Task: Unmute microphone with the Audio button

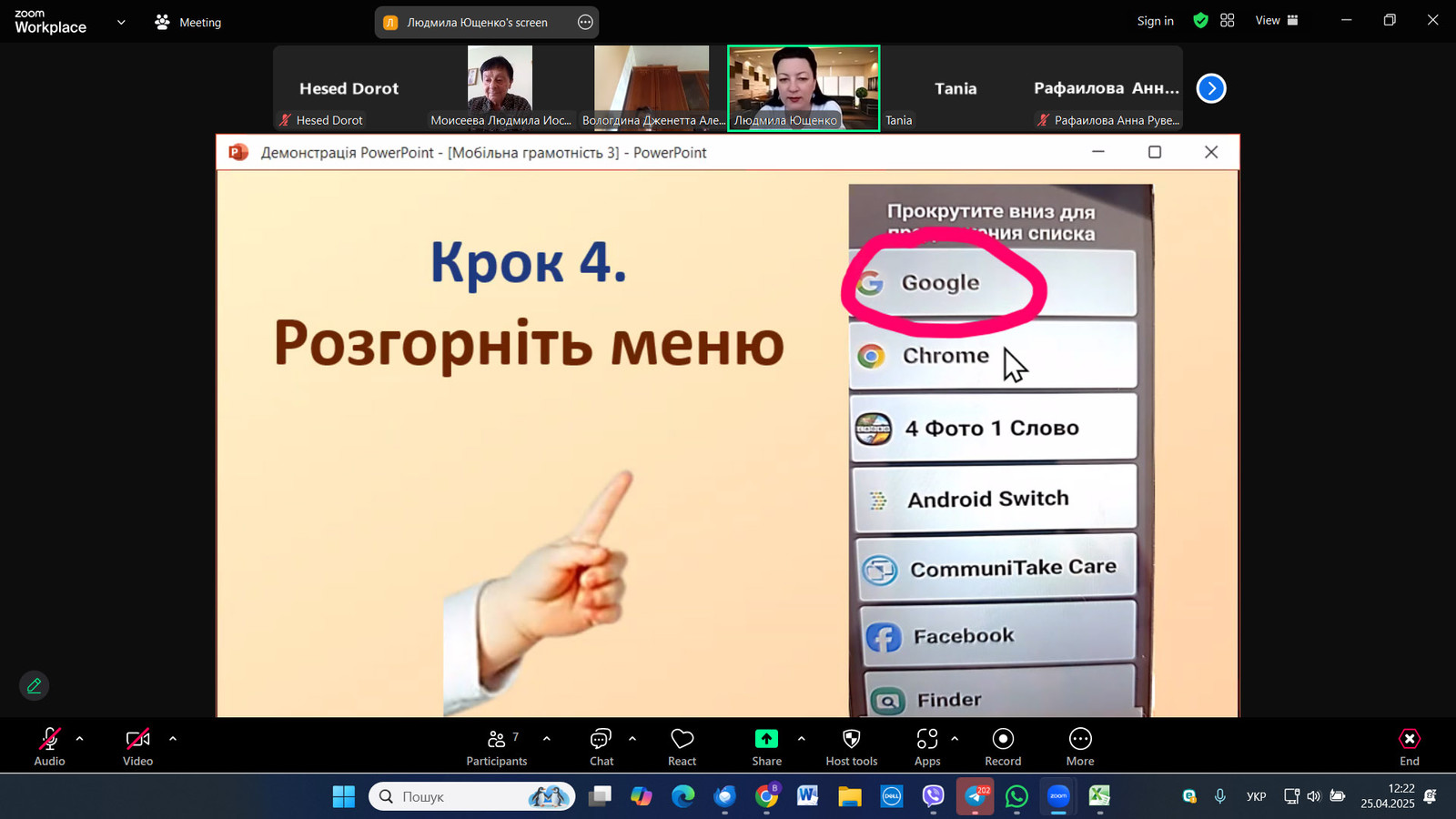Action: (49, 746)
